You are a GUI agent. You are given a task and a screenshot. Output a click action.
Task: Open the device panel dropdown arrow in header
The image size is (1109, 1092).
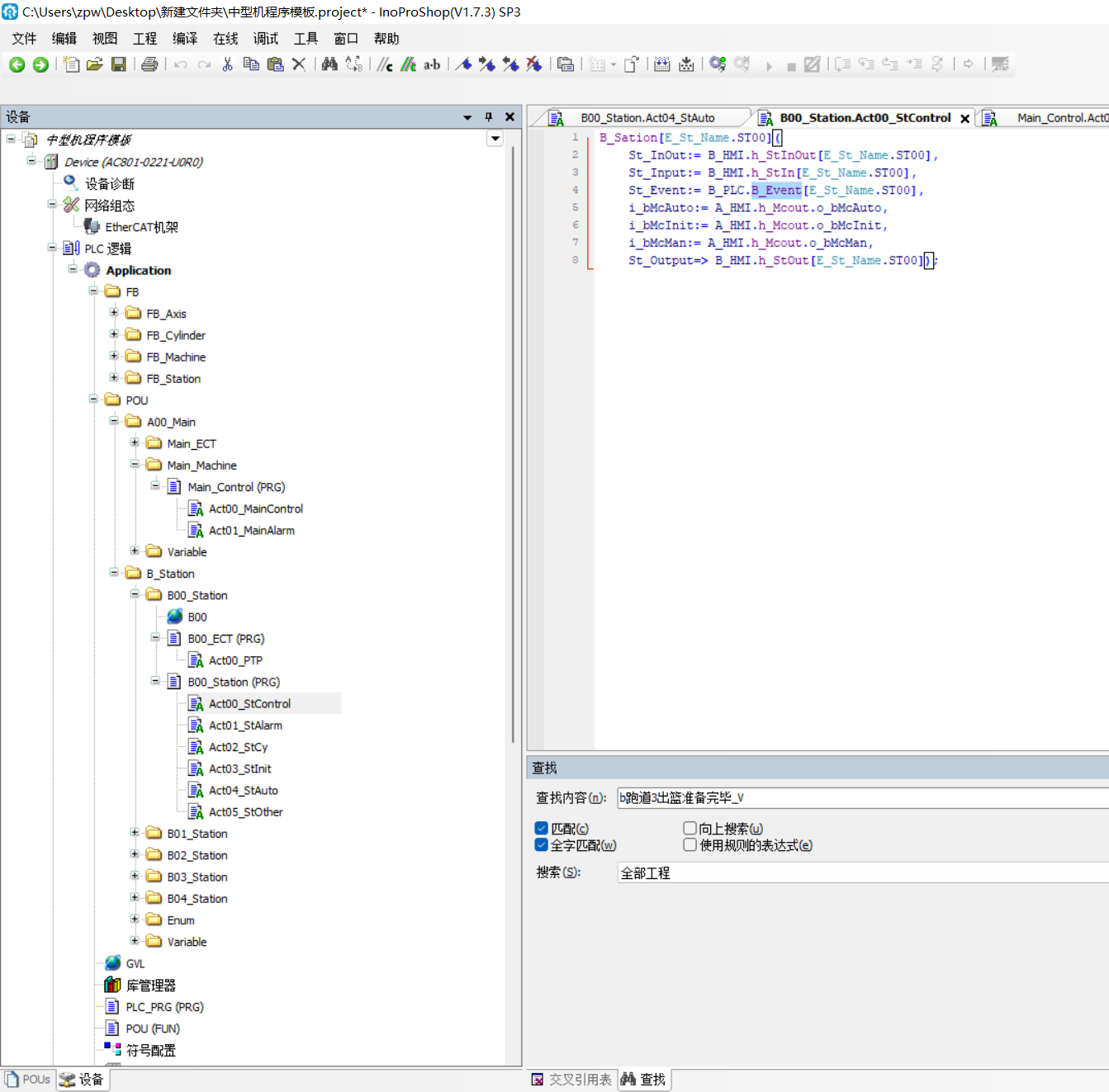[x=467, y=117]
